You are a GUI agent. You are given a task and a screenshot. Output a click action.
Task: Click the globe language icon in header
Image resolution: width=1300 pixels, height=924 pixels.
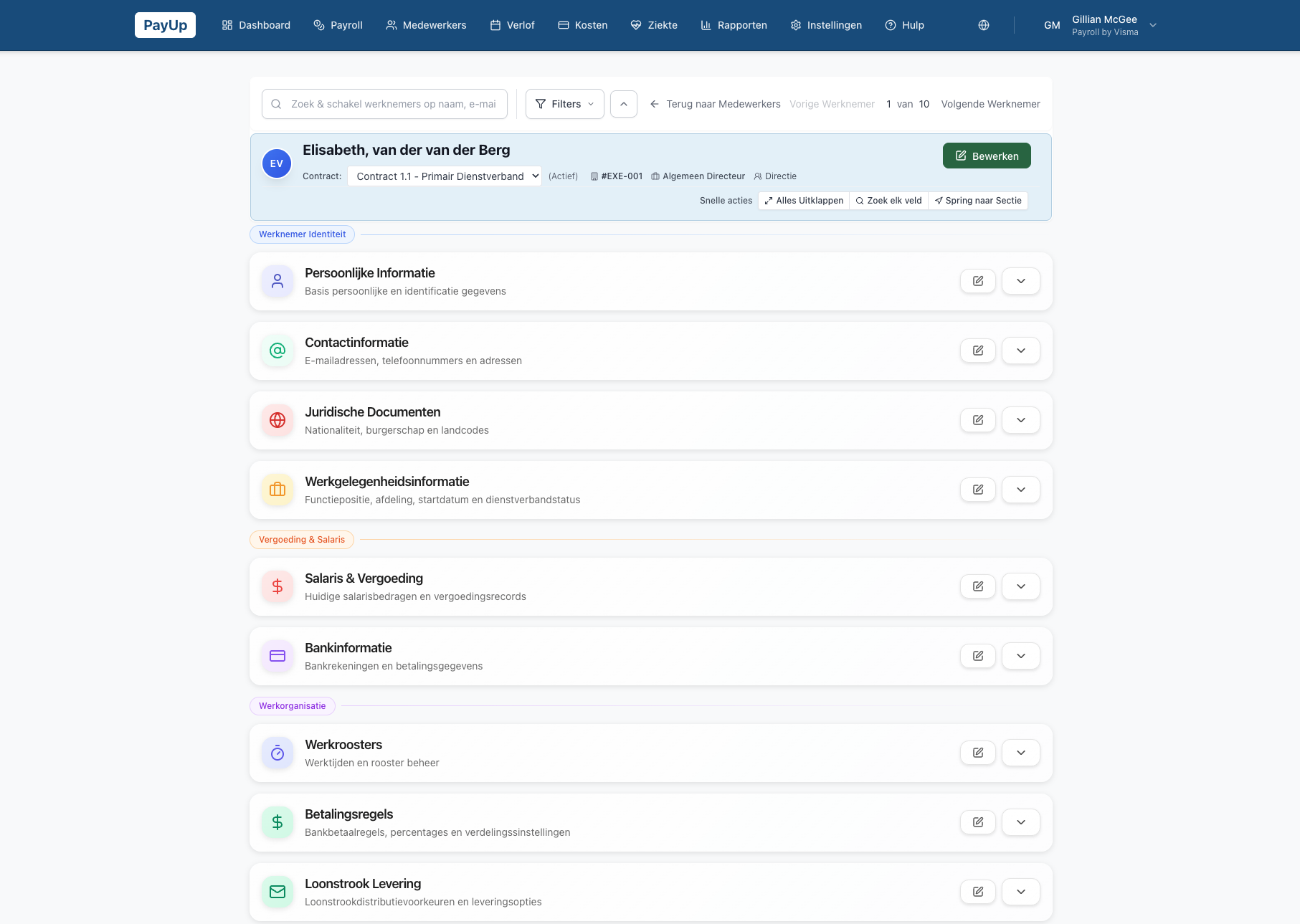pos(983,25)
